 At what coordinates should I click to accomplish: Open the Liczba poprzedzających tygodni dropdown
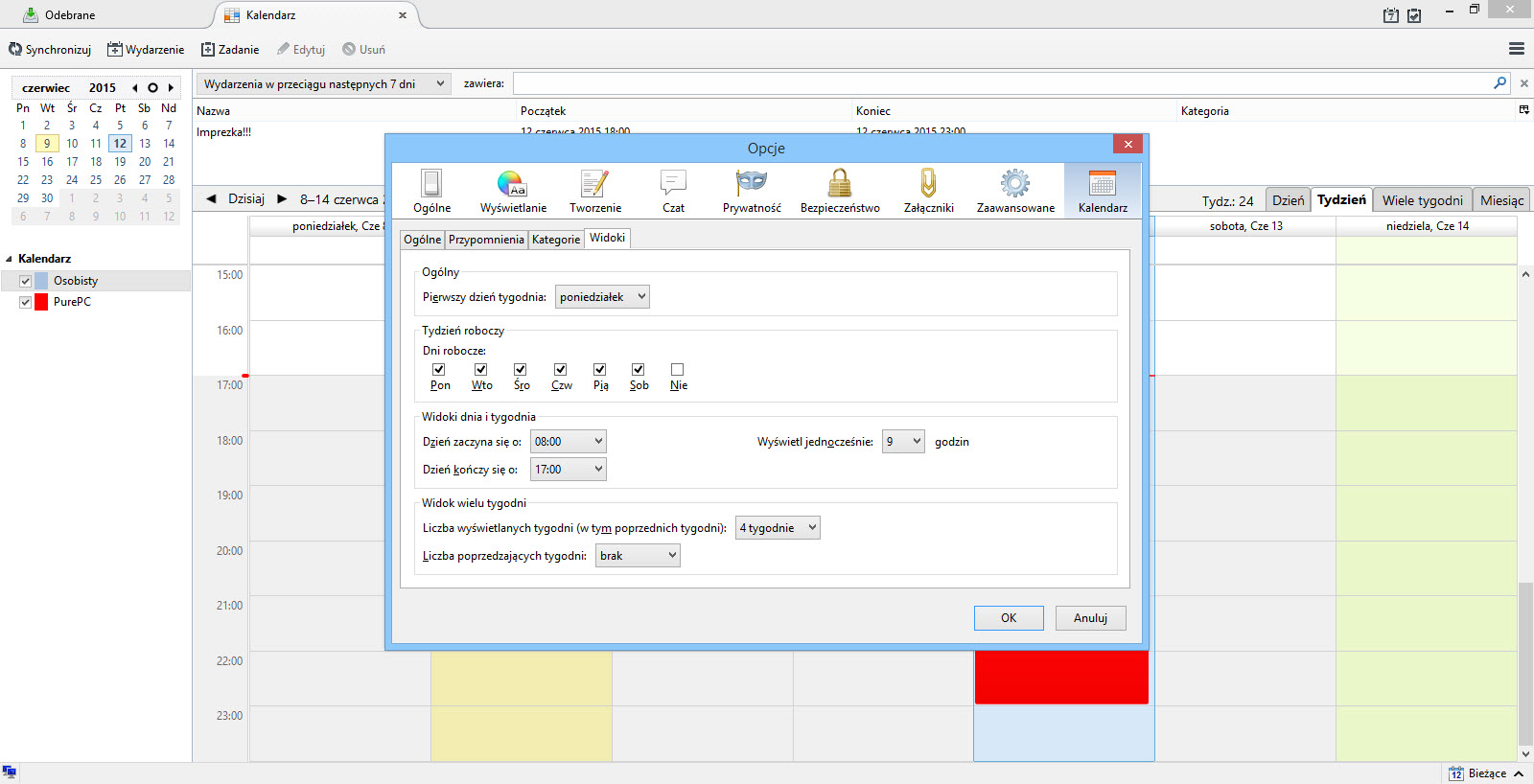coord(638,556)
